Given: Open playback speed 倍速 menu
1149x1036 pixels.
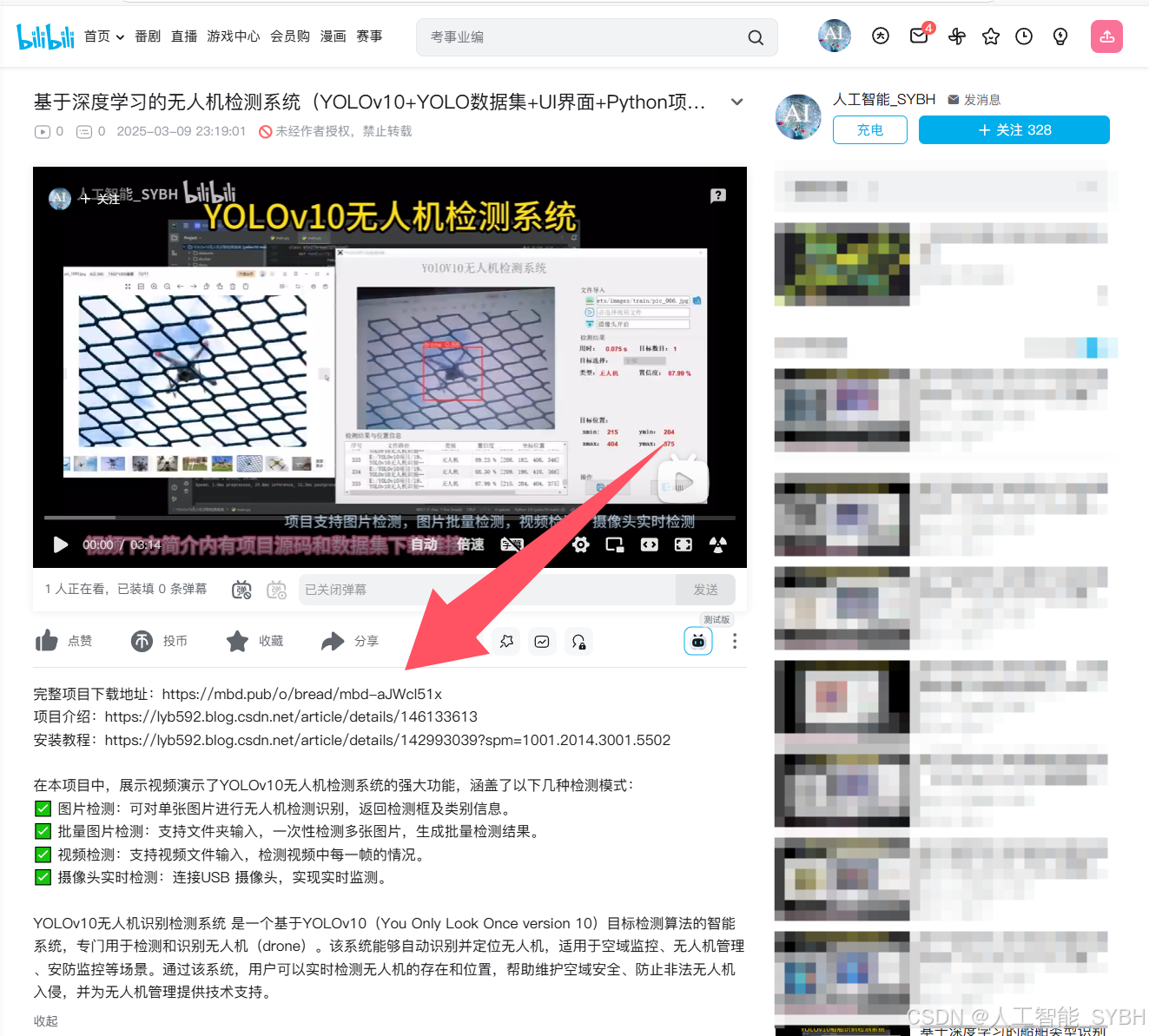Looking at the screenshot, I should (471, 544).
